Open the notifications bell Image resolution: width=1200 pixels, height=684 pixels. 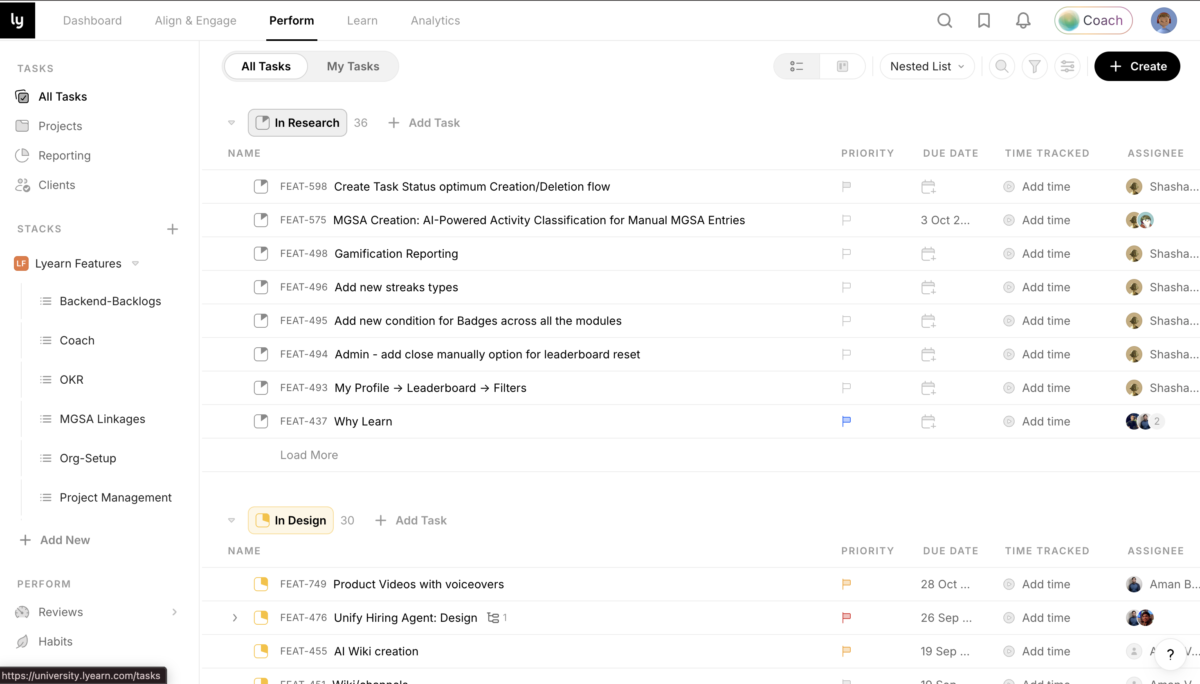click(x=1023, y=20)
